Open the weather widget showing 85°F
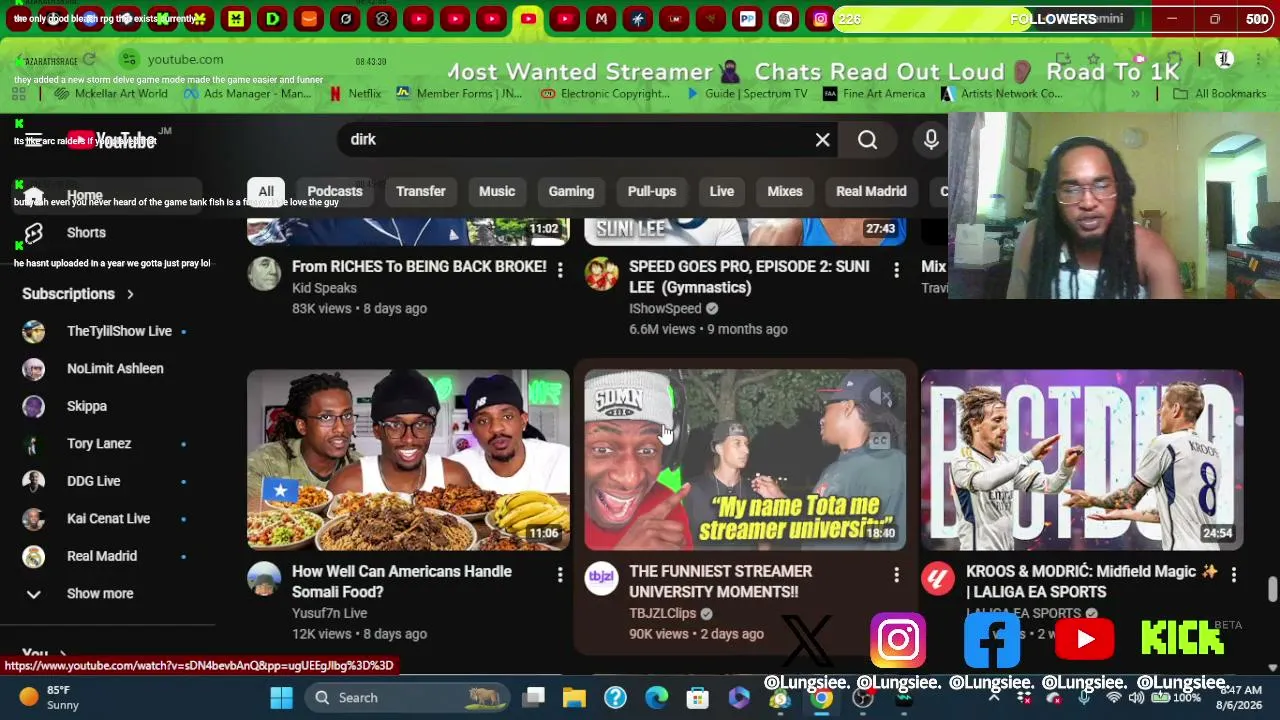 point(50,697)
